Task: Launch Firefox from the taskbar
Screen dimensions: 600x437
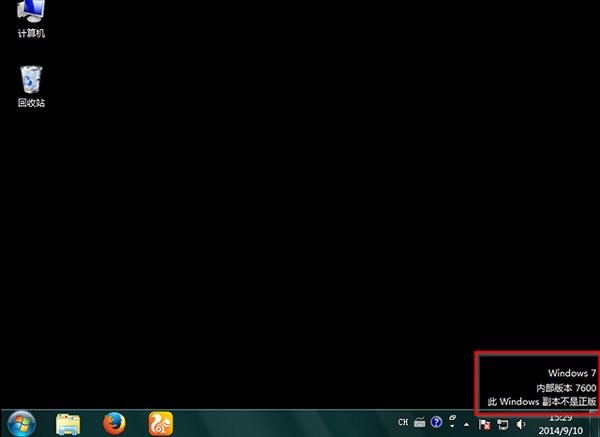Action: tap(115, 423)
